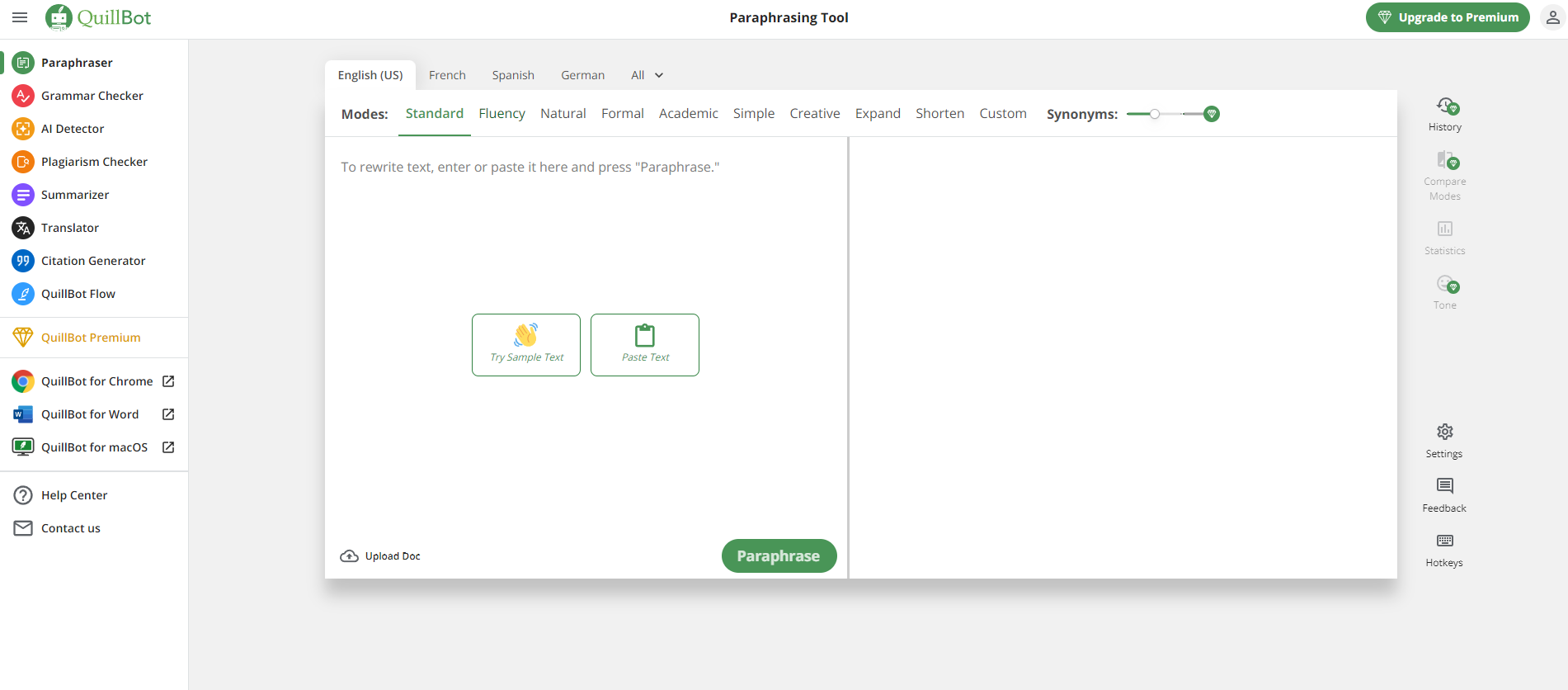This screenshot has width=1568, height=690.
Task: Click the premium end of Synonyms slider
Action: (x=1212, y=114)
